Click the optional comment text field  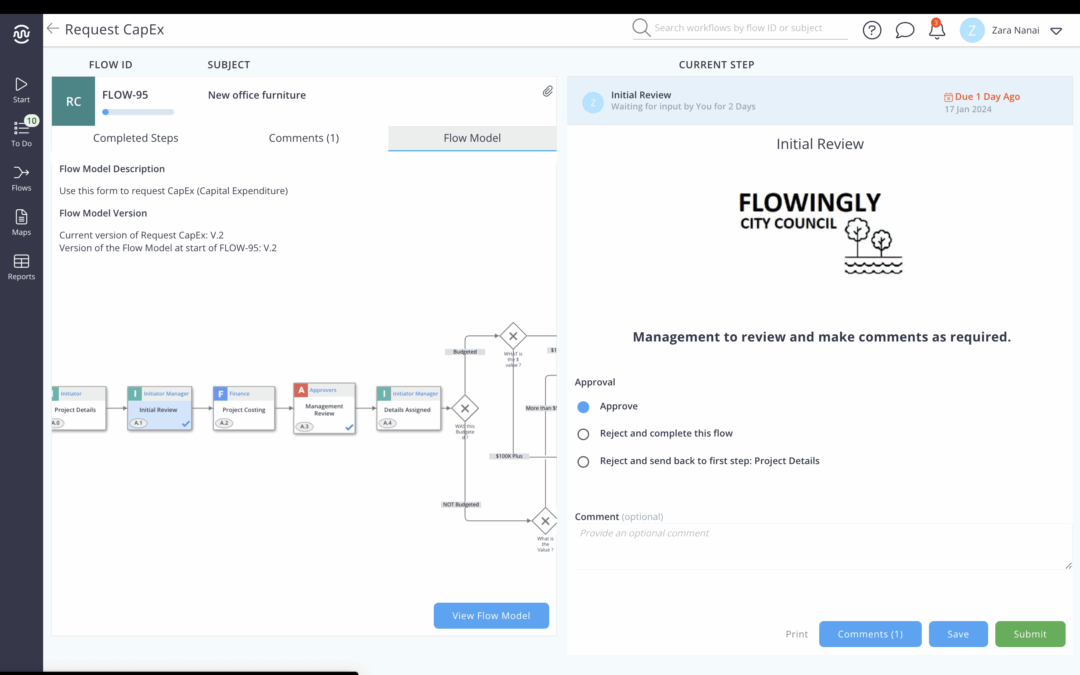point(822,546)
